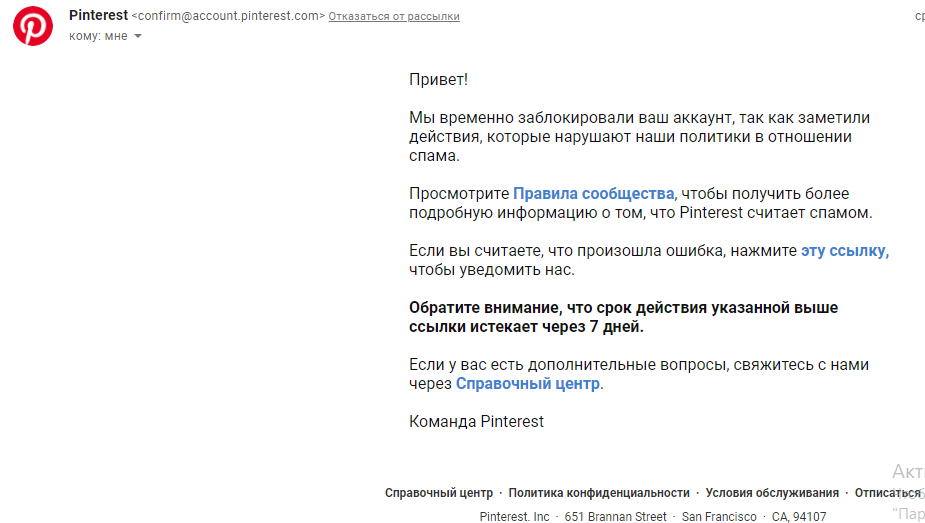Click the "Привет!" greeting text
This screenshot has height=523, width=925.
(438, 80)
